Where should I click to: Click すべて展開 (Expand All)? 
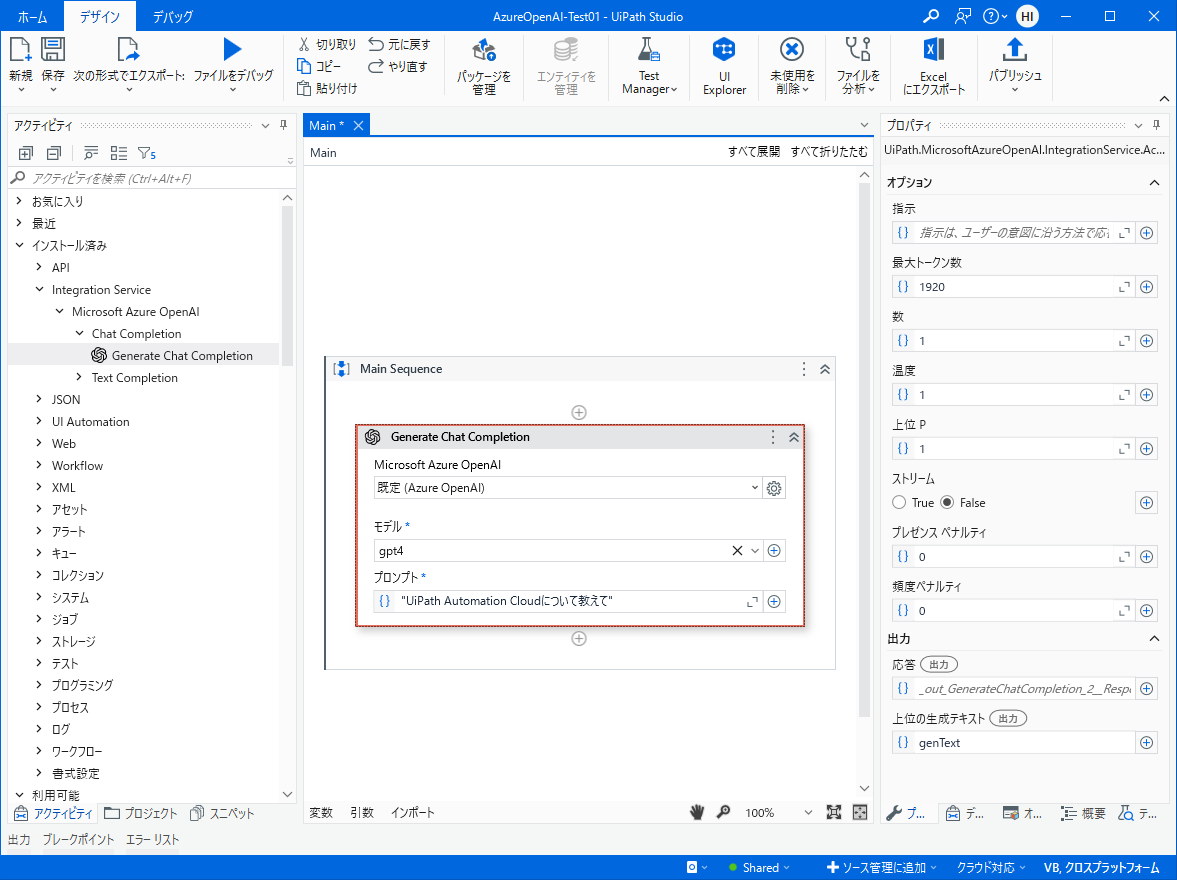click(x=754, y=152)
